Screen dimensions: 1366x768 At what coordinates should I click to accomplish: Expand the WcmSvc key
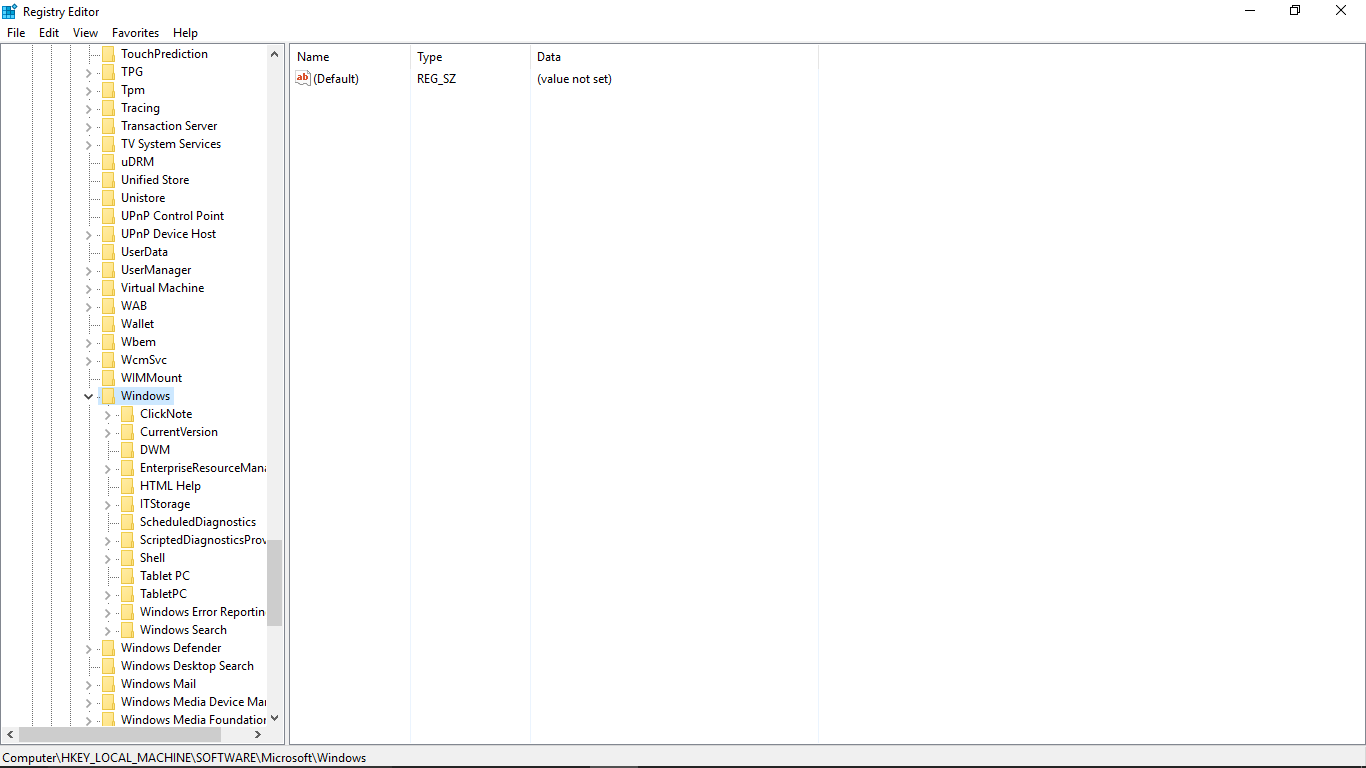point(89,360)
